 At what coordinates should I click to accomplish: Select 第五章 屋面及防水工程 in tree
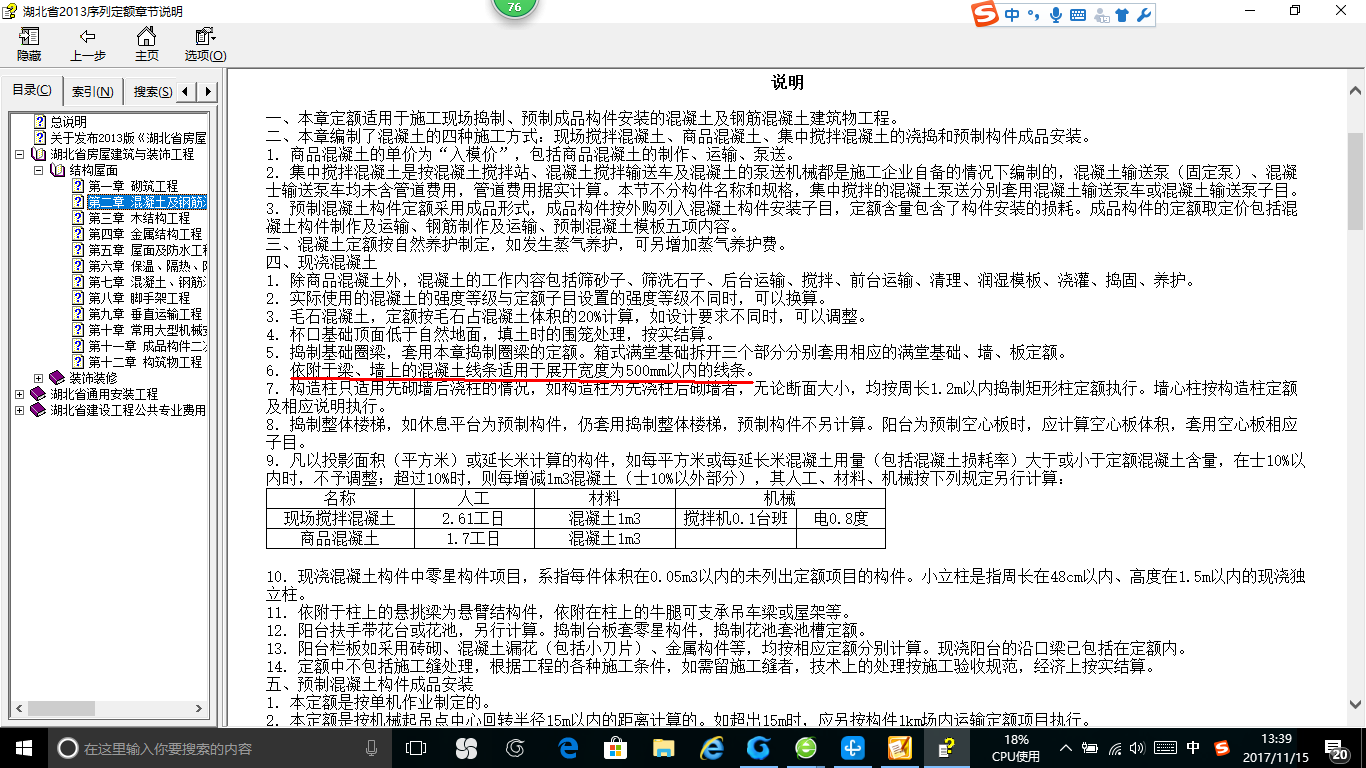point(147,250)
